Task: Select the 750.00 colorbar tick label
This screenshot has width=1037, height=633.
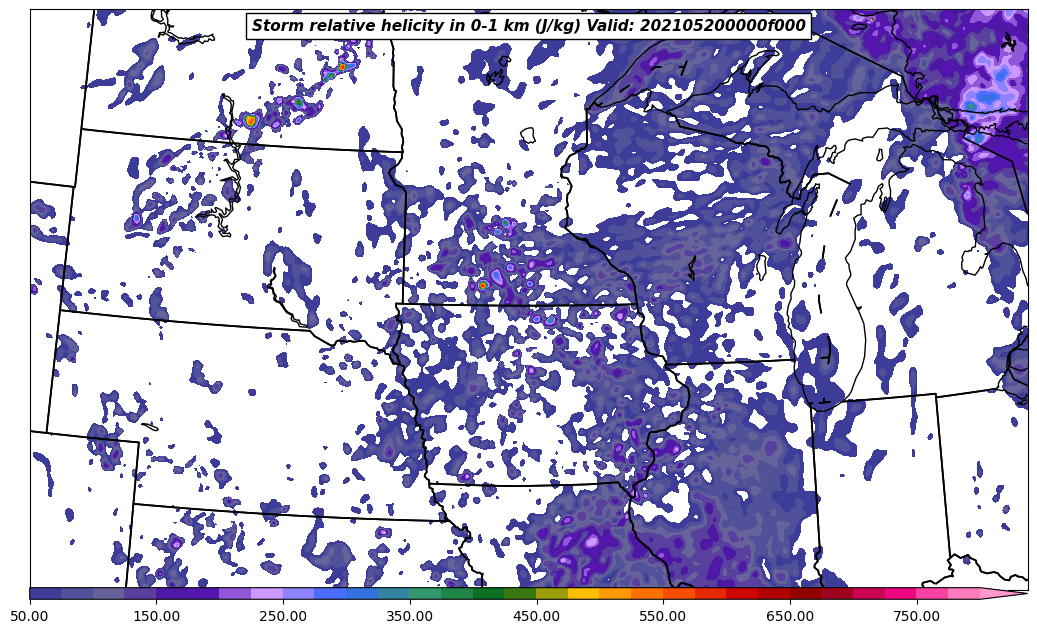Action: pyautogui.click(x=916, y=616)
